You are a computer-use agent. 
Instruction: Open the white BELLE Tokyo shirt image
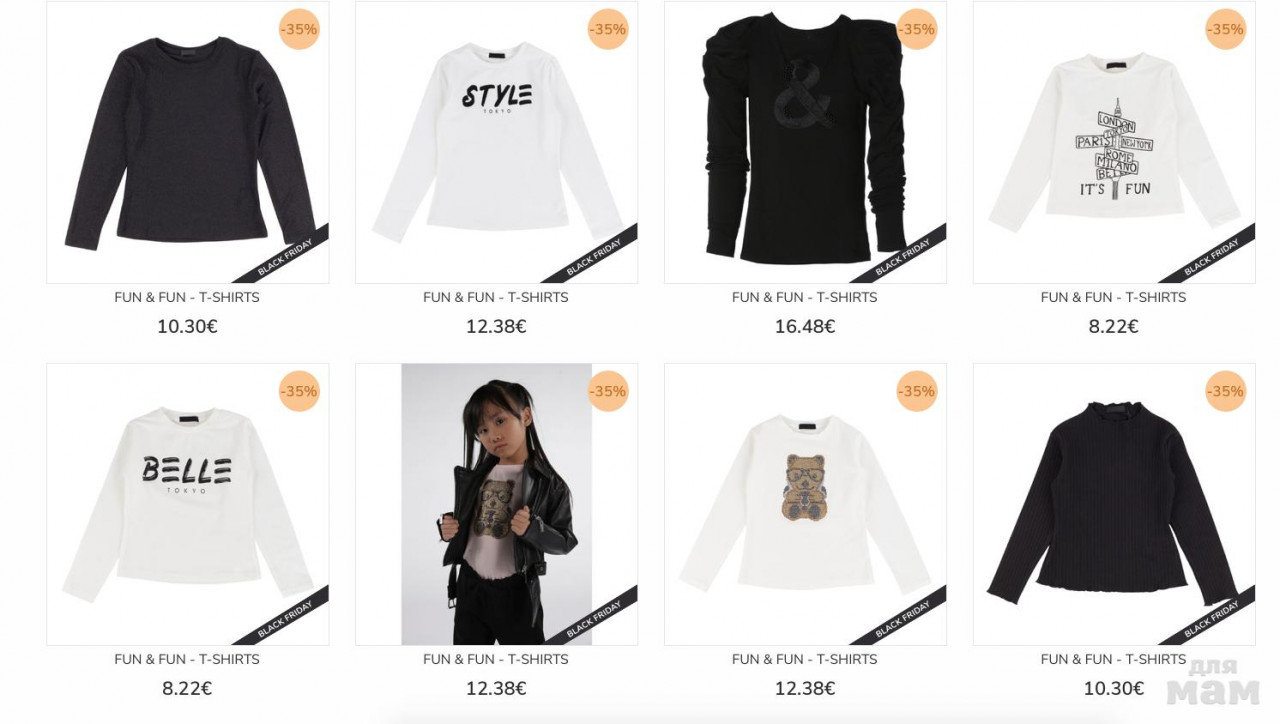(x=187, y=504)
